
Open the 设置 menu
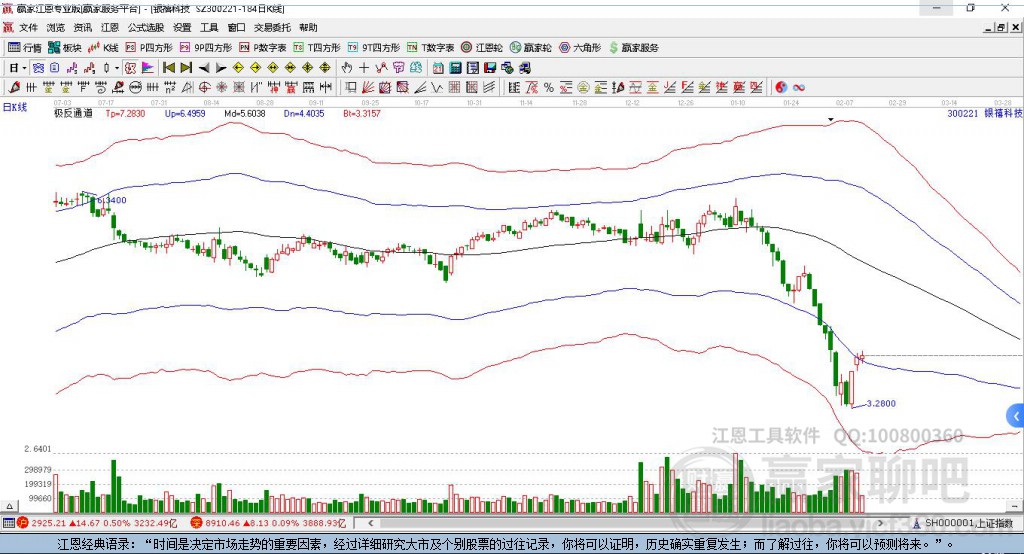coord(182,27)
